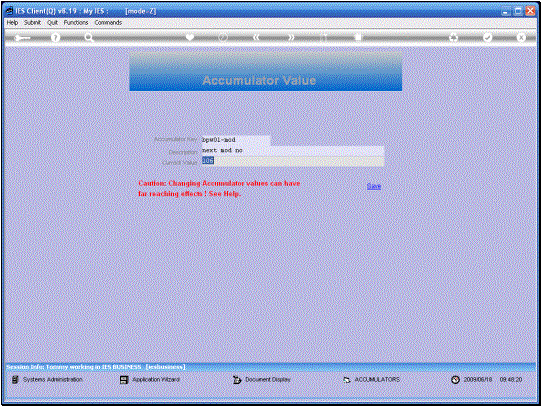Click the Document Display shortcut
This screenshot has width=541, height=406.
click(262, 380)
